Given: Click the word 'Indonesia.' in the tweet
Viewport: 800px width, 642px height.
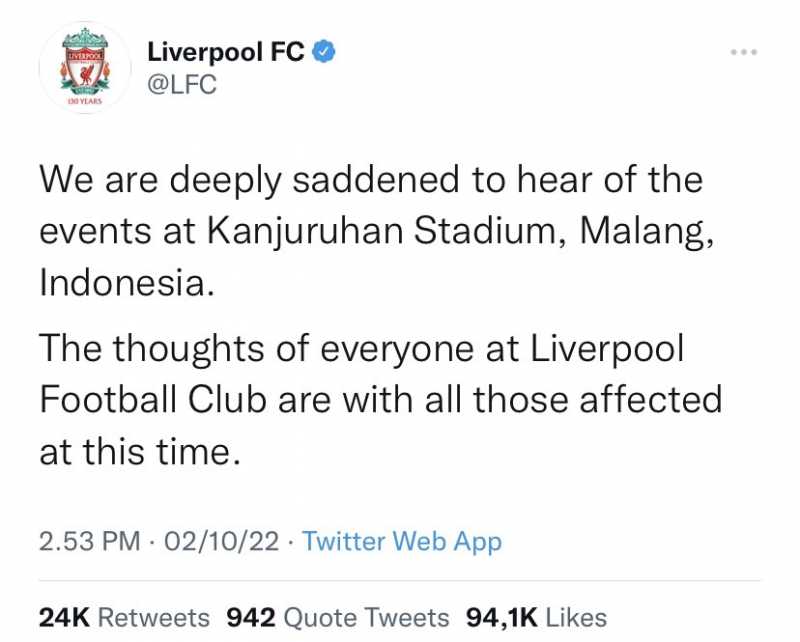Looking at the screenshot, I should (x=127, y=282).
